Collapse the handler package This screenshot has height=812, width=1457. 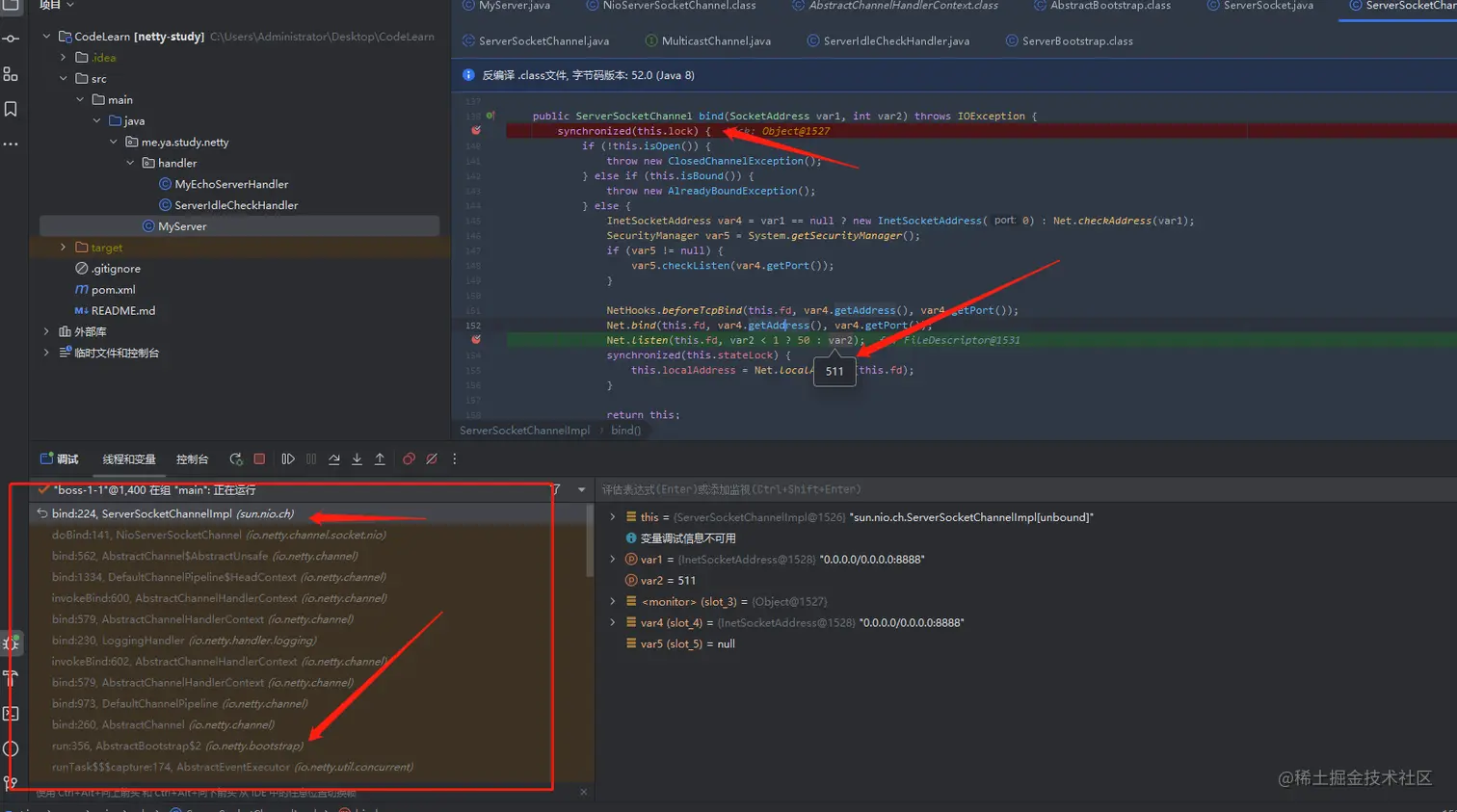pyautogui.click(x=131, y=164)
